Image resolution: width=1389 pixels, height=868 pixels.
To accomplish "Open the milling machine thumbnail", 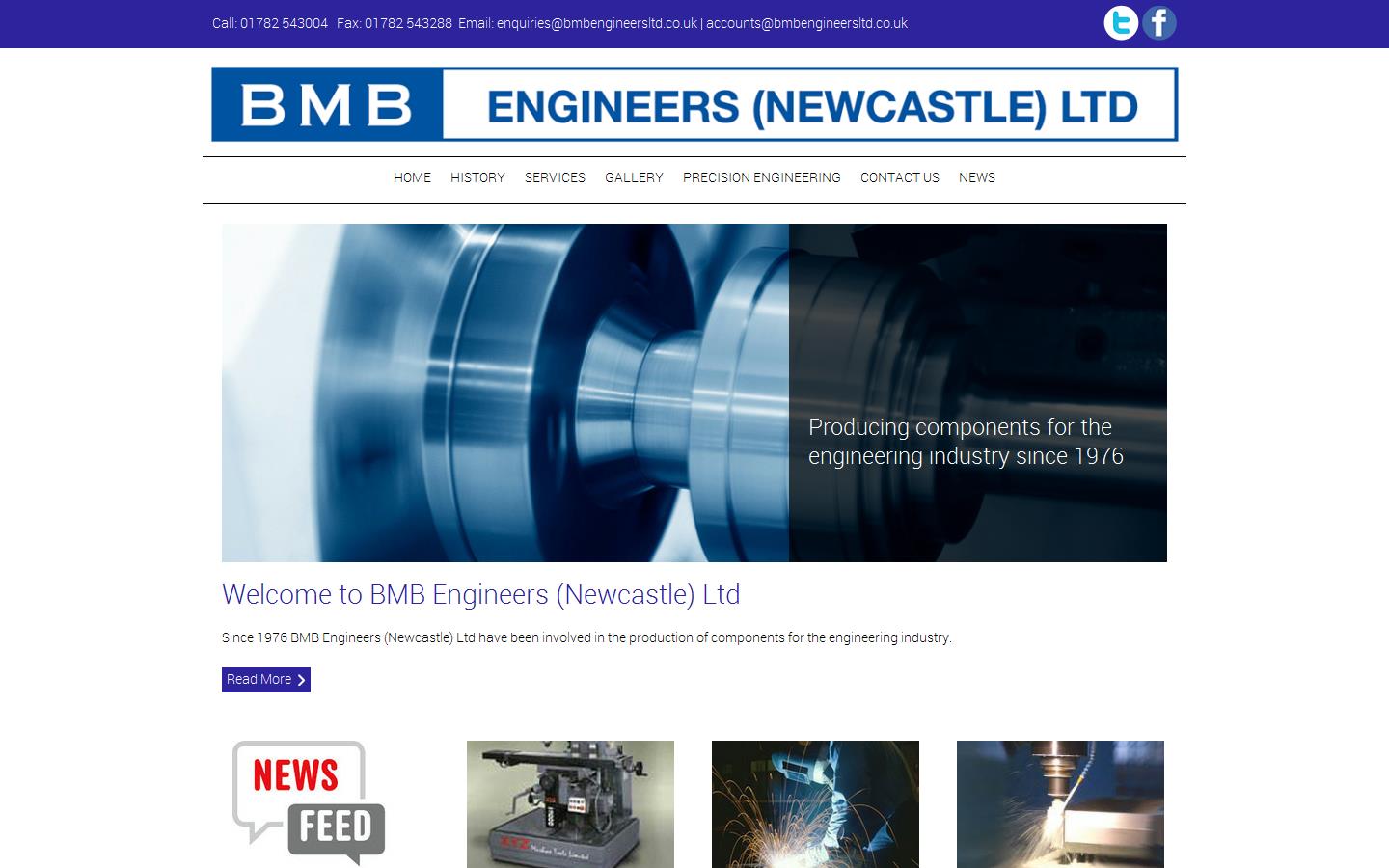I will click(x=570, y=804).
